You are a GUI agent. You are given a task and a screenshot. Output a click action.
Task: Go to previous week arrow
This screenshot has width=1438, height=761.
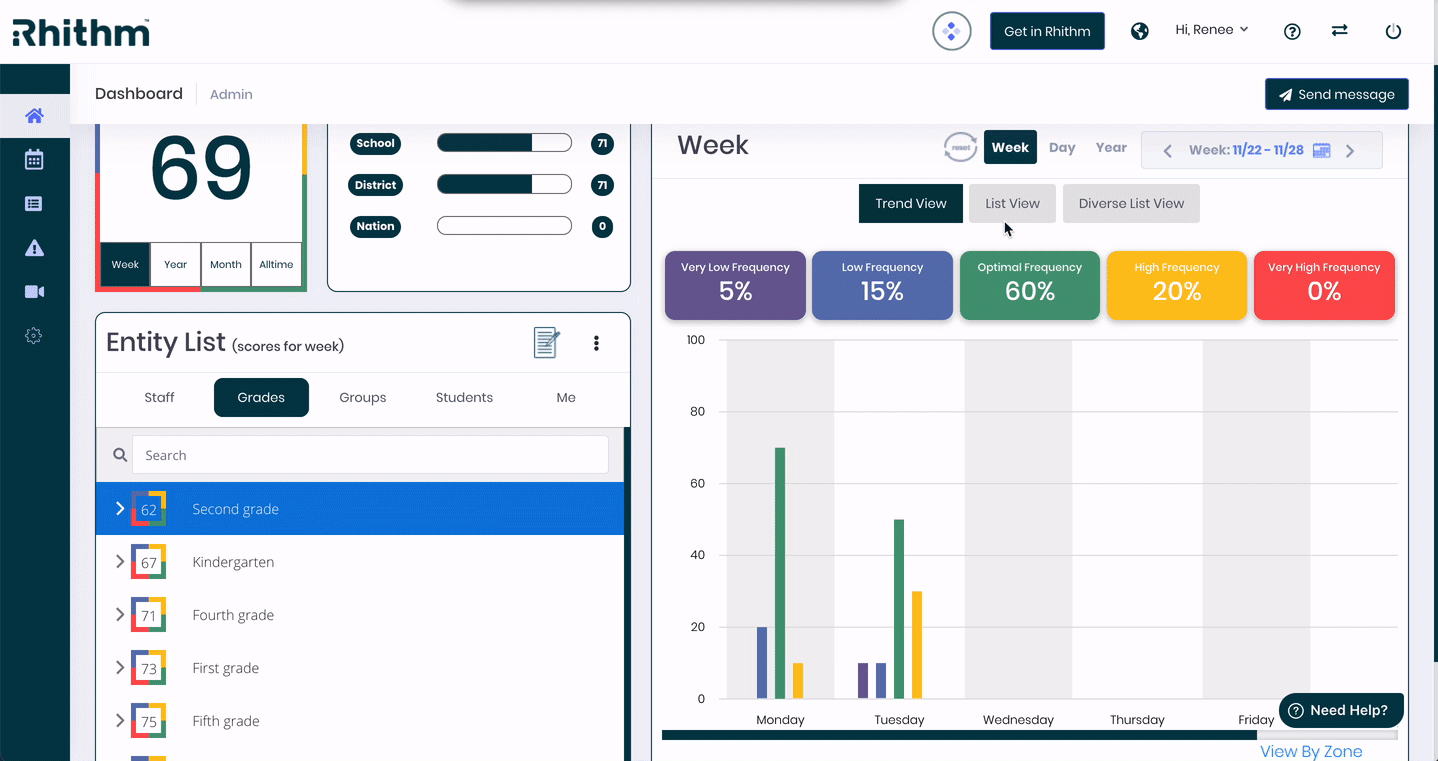point(1167,151)
